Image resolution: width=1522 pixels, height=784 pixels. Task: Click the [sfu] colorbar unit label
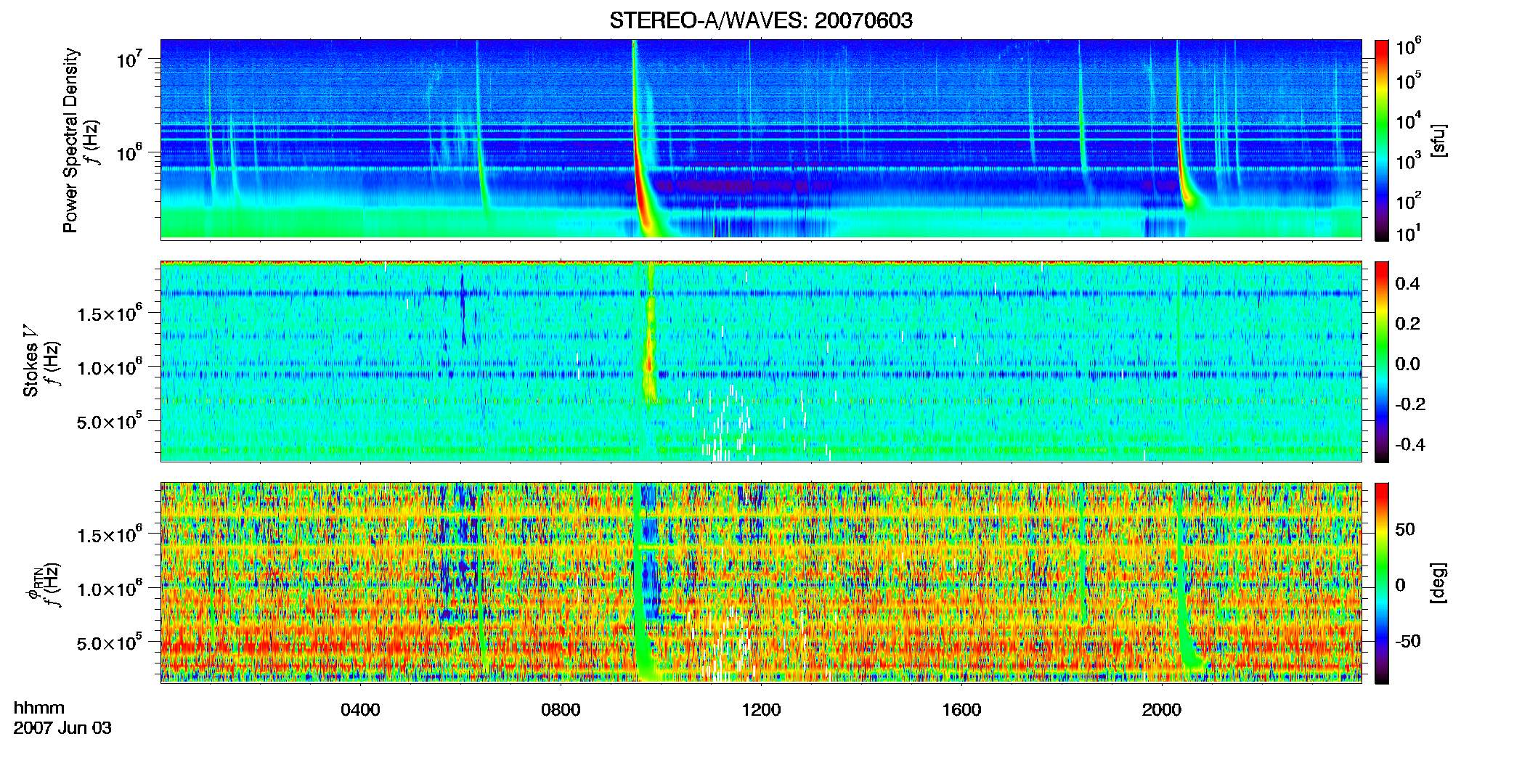pos(1438,140)
